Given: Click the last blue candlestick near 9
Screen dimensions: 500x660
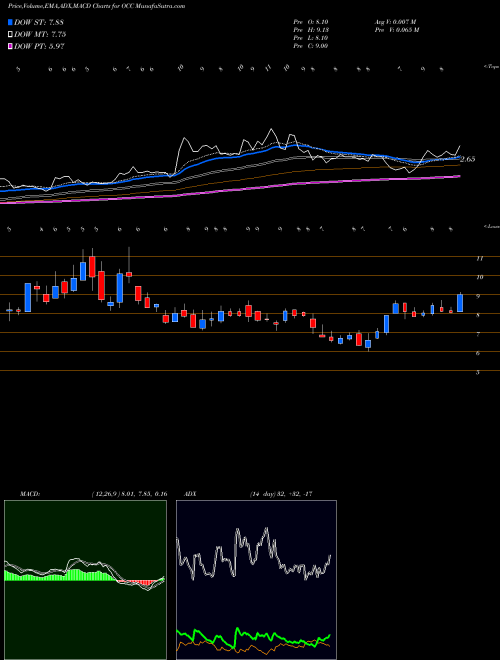Looking at the screenshot, I should coord(460,303).
